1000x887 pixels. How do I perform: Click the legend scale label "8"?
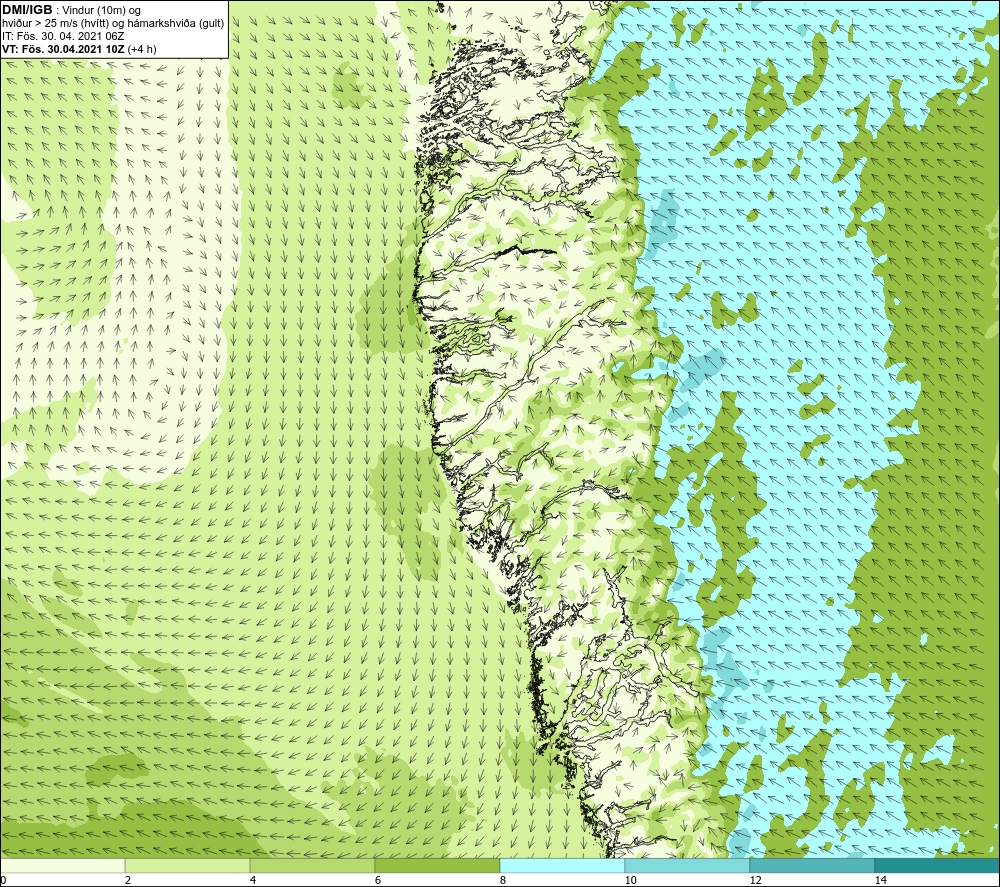[503, 880]
